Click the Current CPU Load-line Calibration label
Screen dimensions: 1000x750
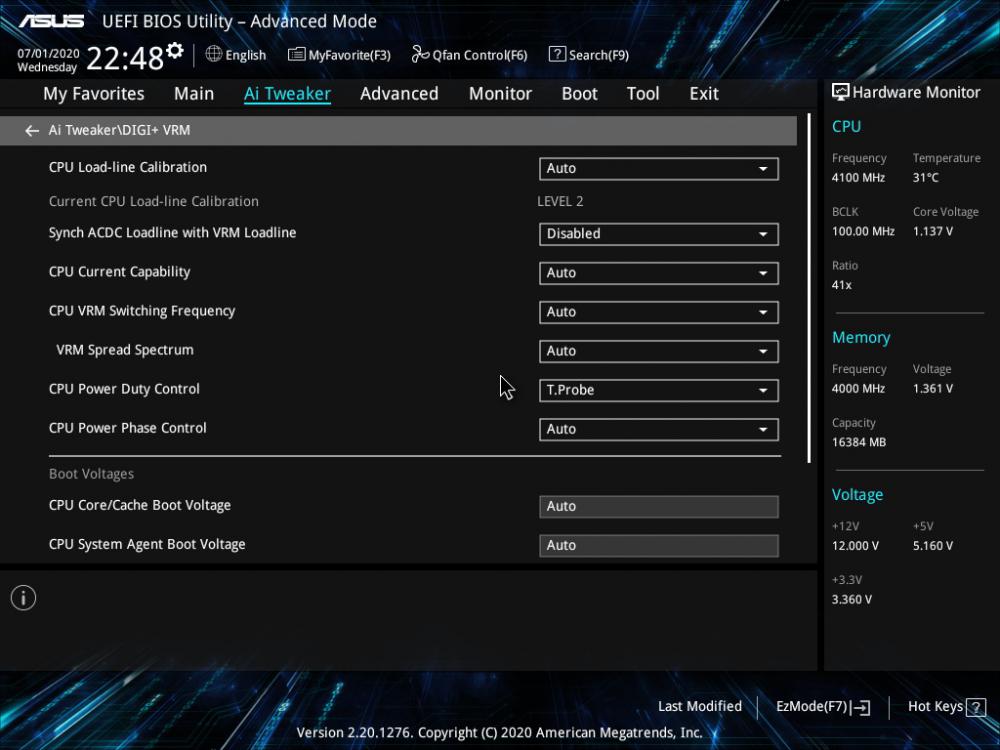tap(154, 202)
